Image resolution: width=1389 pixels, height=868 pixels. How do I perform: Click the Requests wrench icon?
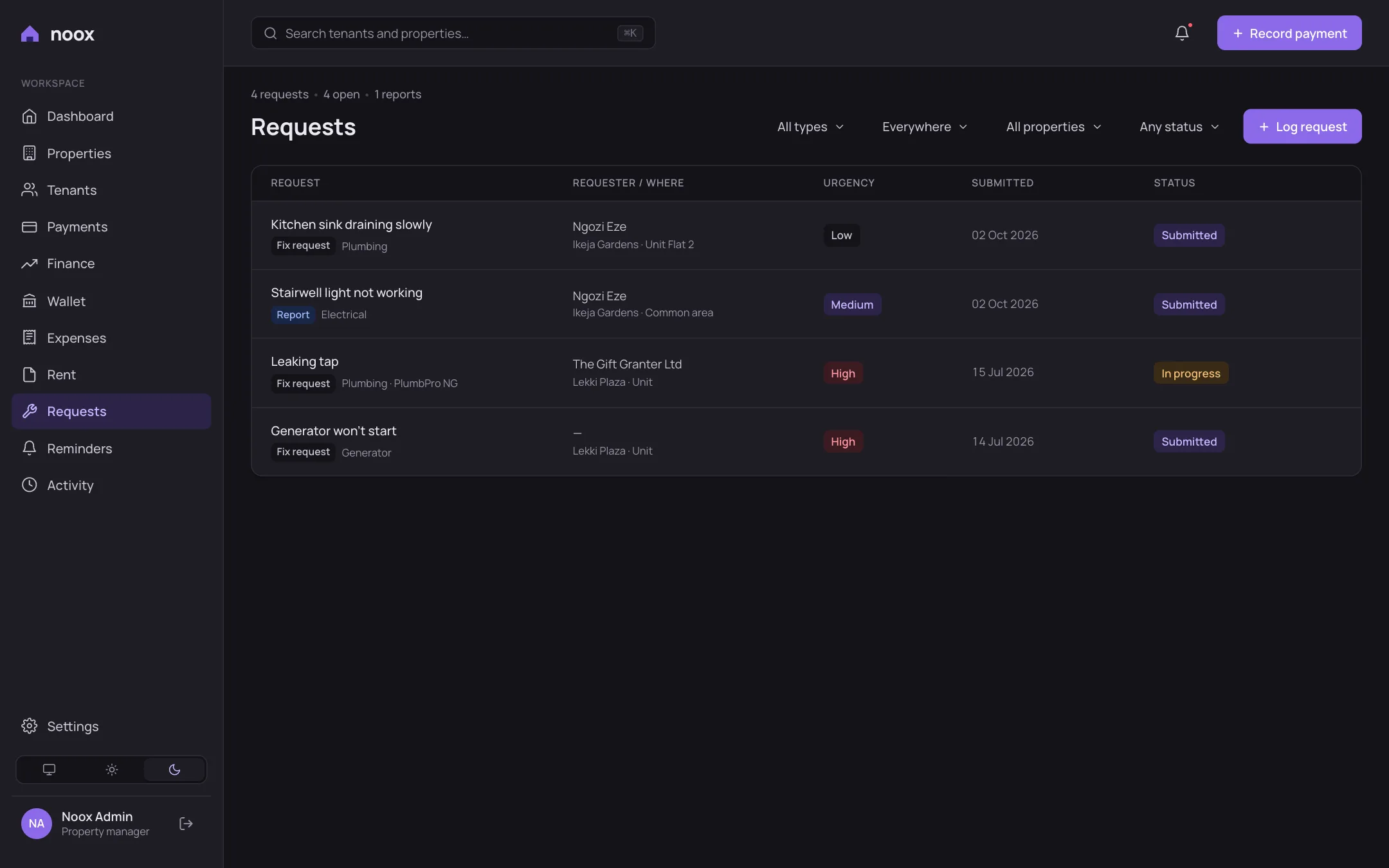tap(29, 411)
